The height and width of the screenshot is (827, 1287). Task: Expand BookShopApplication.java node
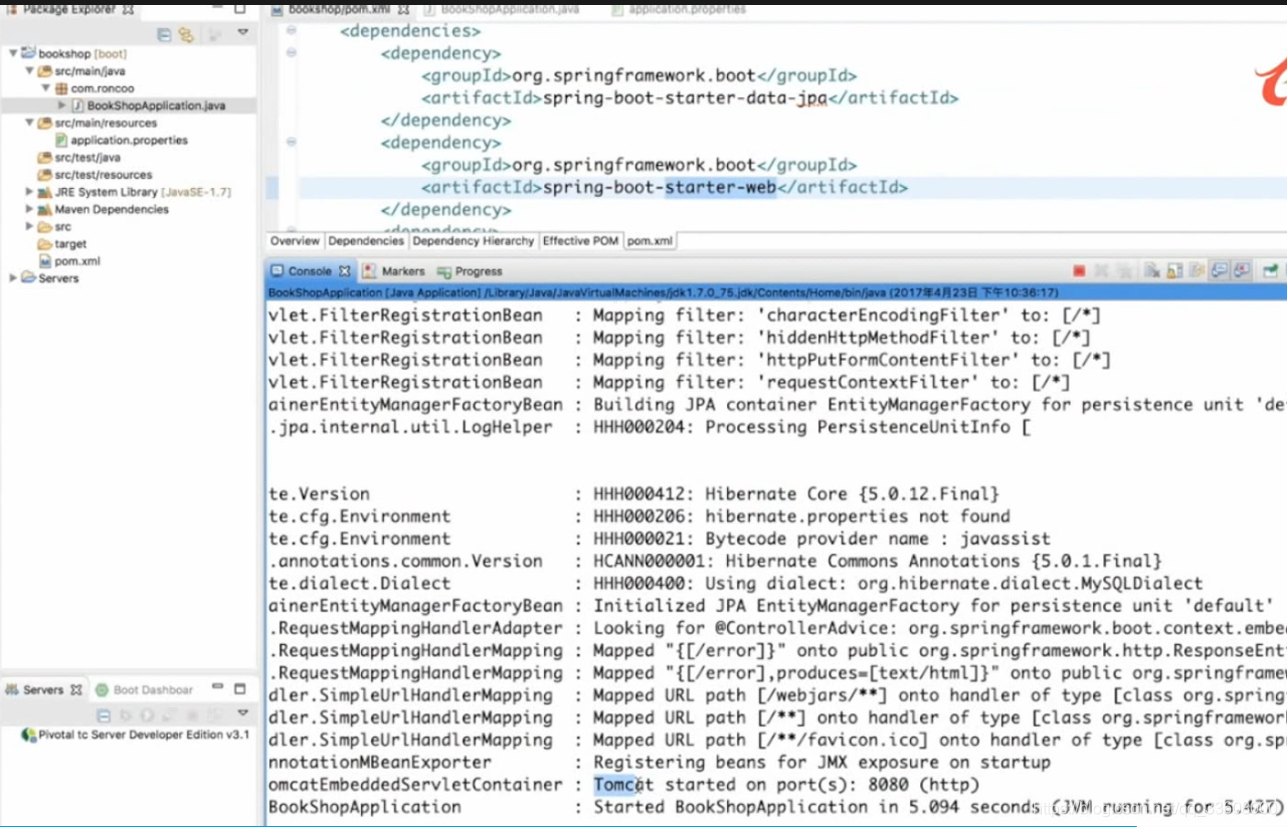pyautogui.click(x=61, y=105)
